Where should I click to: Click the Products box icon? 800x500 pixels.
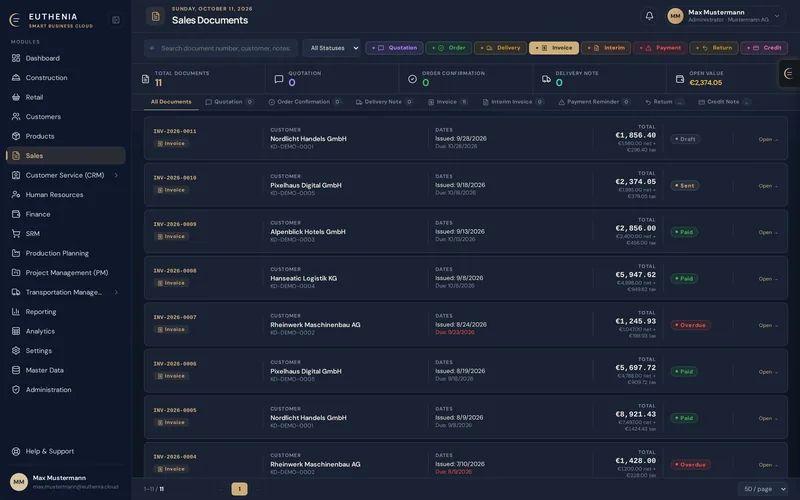16,136
